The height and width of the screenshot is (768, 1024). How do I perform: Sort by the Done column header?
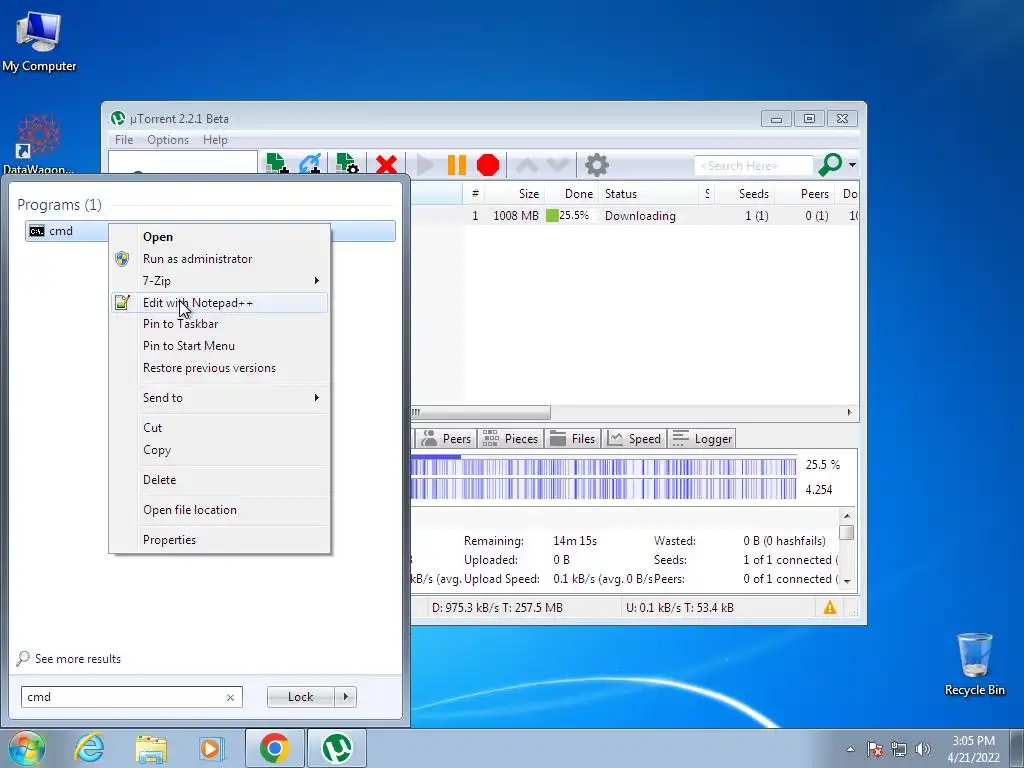point(571,194)
